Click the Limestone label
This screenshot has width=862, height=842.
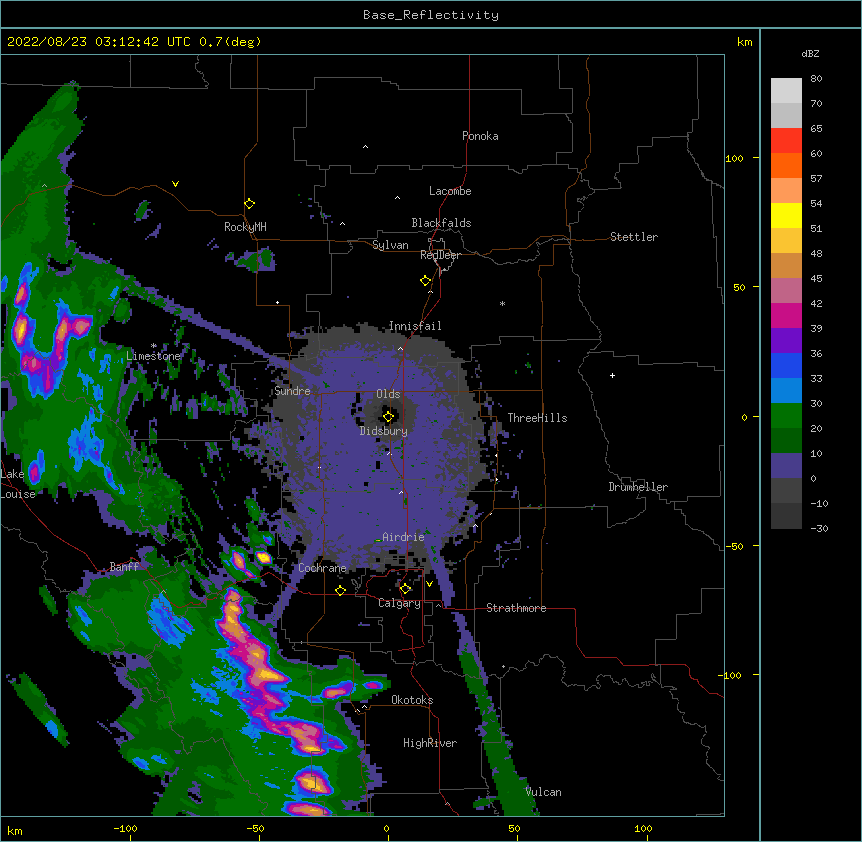point(153,356)
